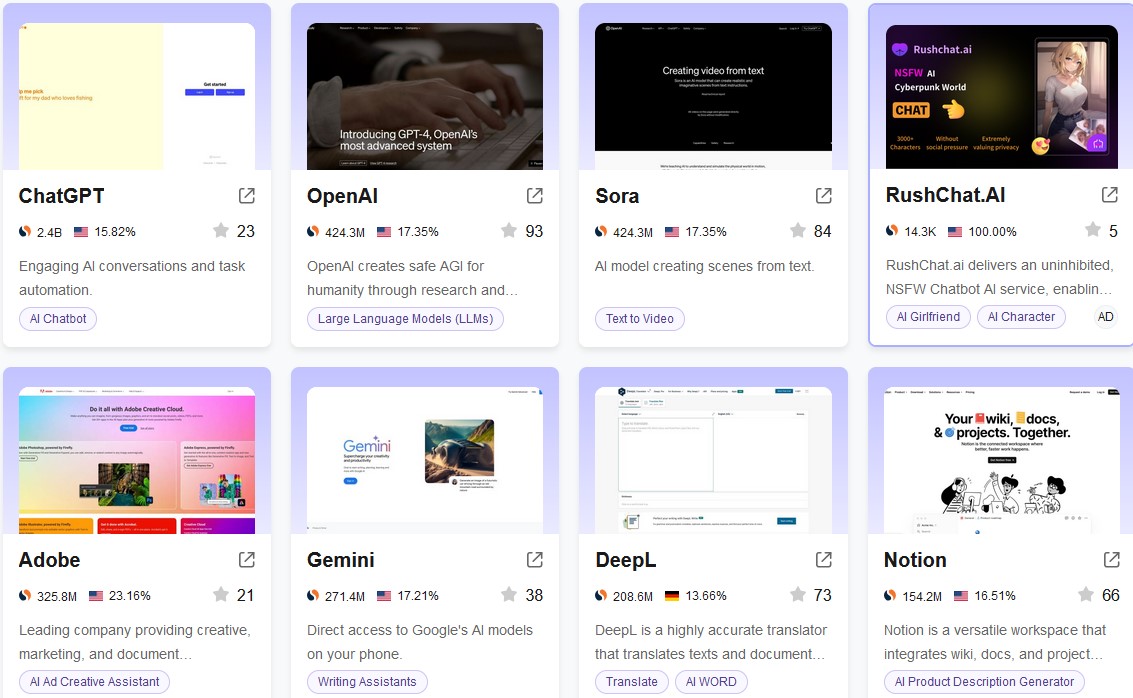Click traffic icon beside 325.8M on Adobe
The width and height of the screenshot is (1133, 698).
(x=25, y=595)
